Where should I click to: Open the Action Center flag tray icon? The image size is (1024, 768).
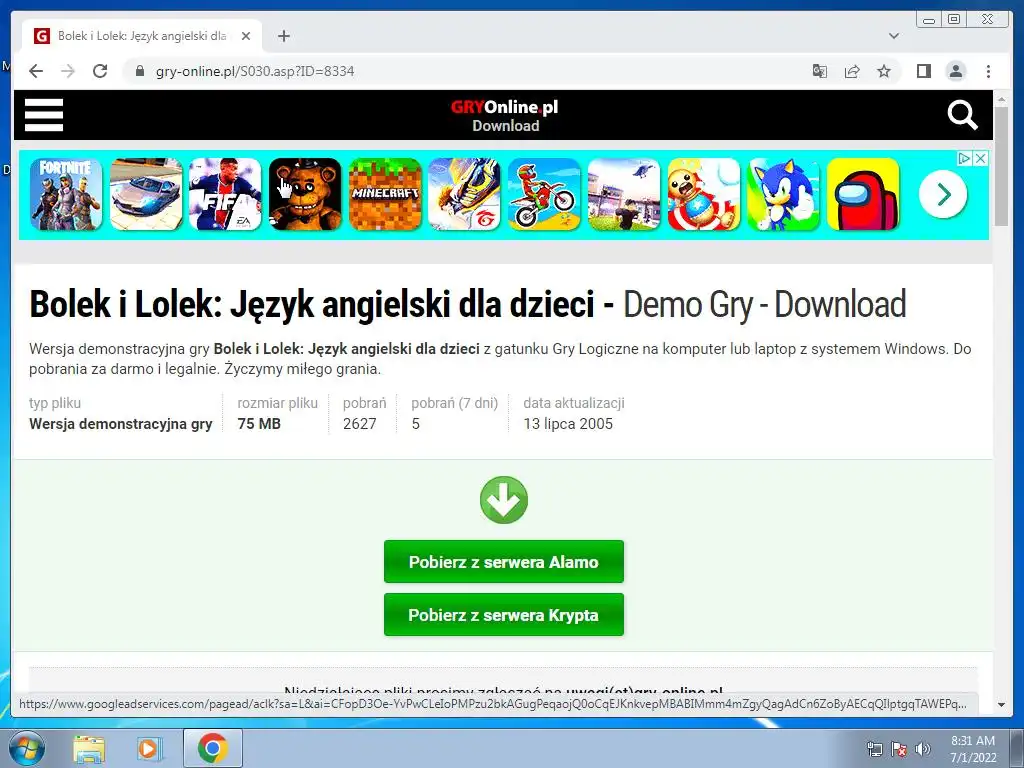pyautogui.click(x=899, y=749)
